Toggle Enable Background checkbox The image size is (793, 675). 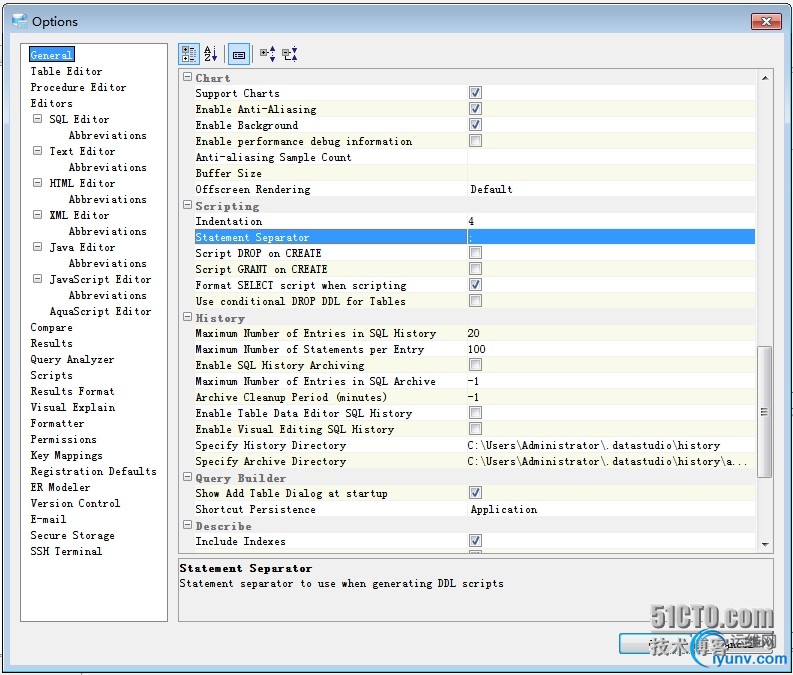[475, 125]
